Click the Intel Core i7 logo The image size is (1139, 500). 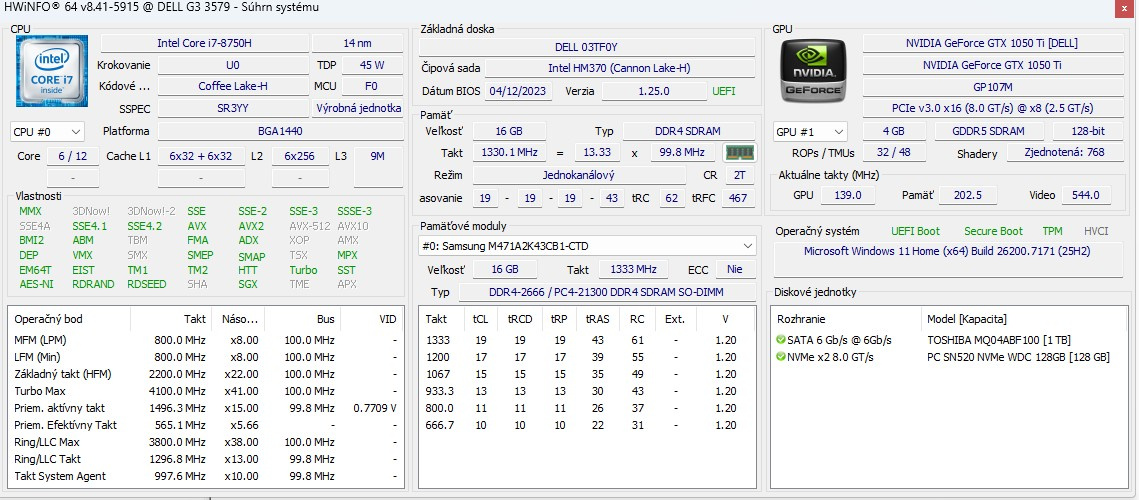pyautogui.click(x=50, y=71)
